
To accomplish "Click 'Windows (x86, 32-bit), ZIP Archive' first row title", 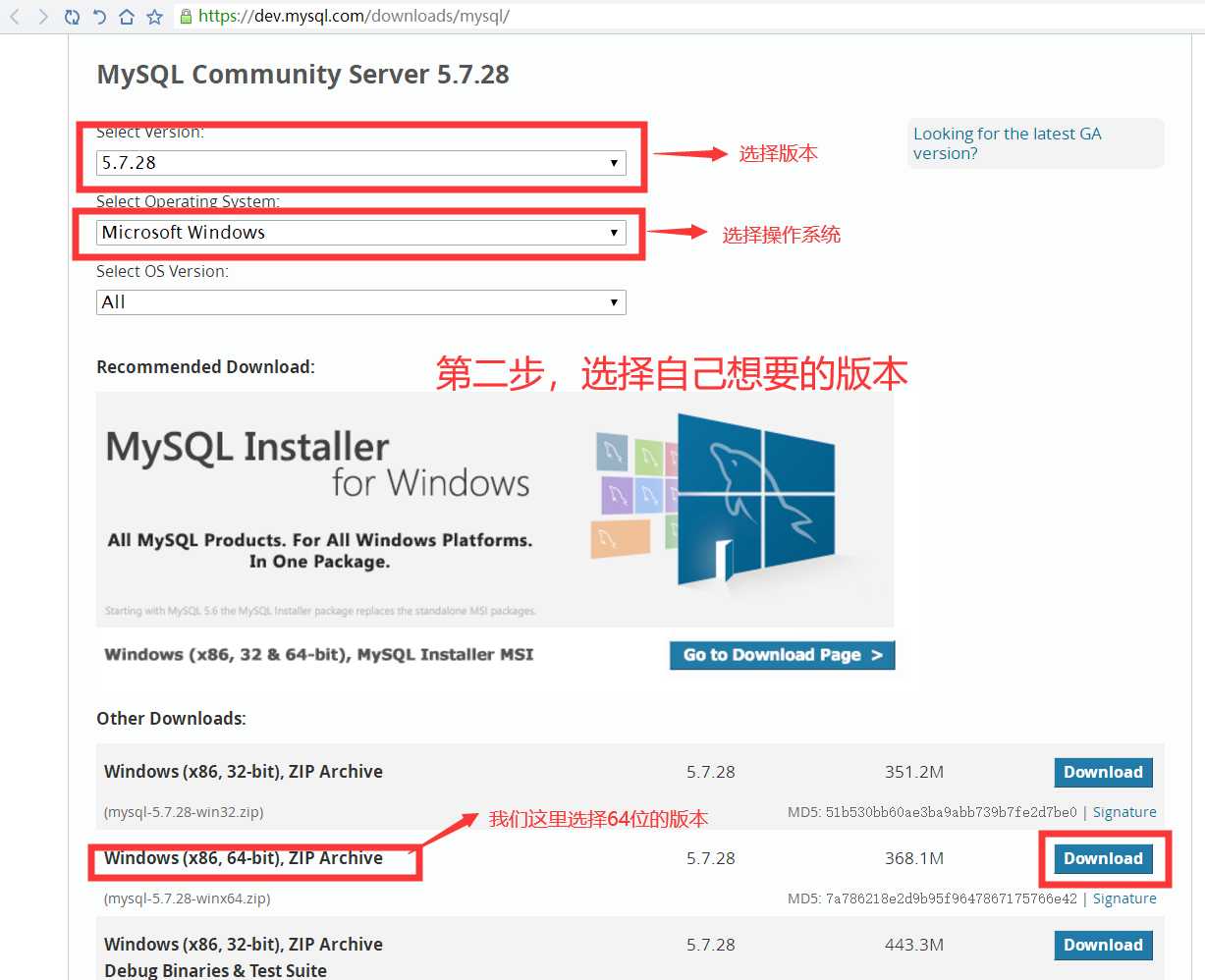I will (244, 772).
